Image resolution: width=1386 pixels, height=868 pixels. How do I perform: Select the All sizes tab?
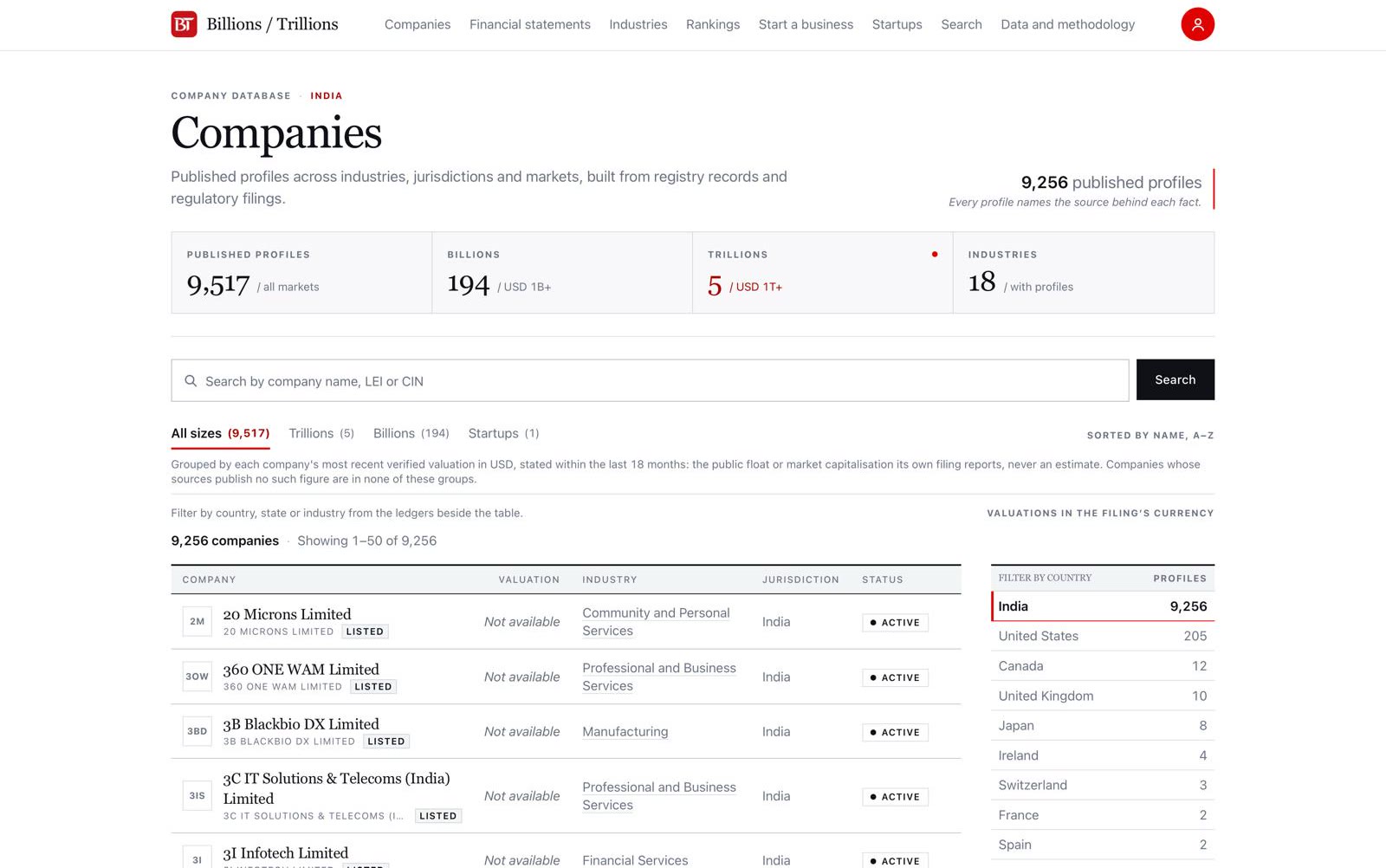(x=220, y=434)
